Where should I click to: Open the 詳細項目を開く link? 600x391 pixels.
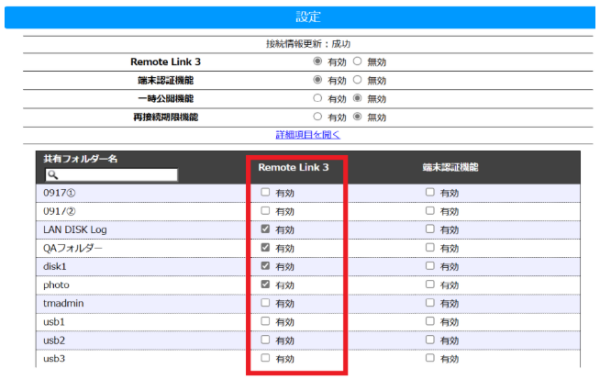click(x=308, y=135)
